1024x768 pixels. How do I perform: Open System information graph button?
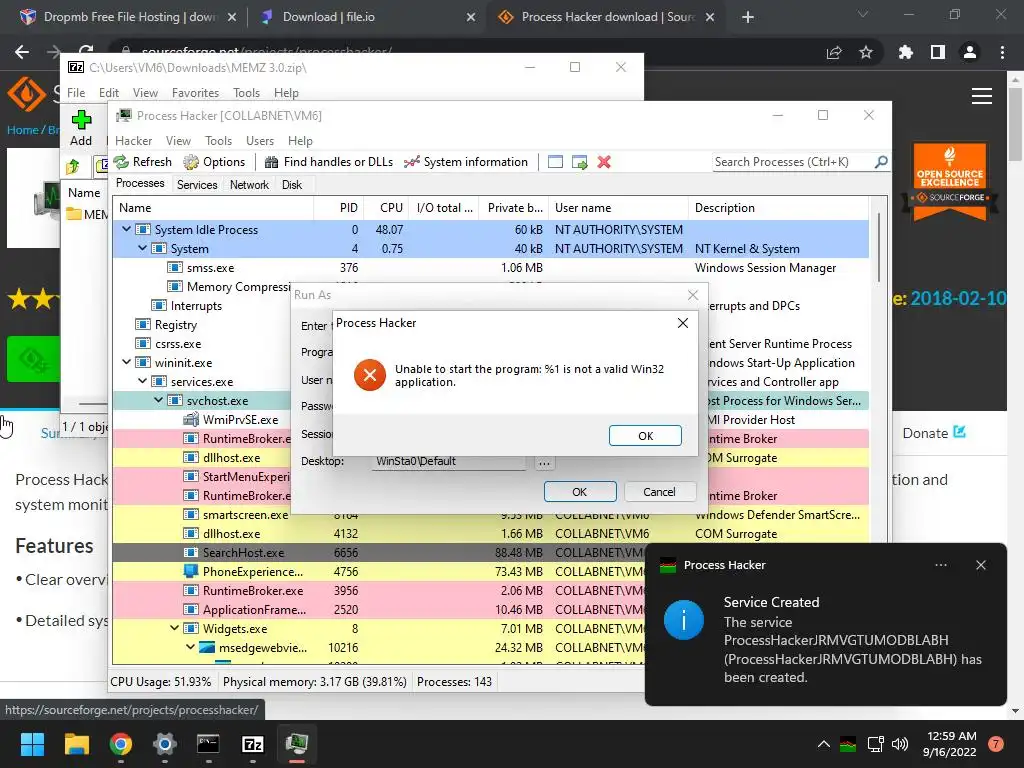coord(466,162)
